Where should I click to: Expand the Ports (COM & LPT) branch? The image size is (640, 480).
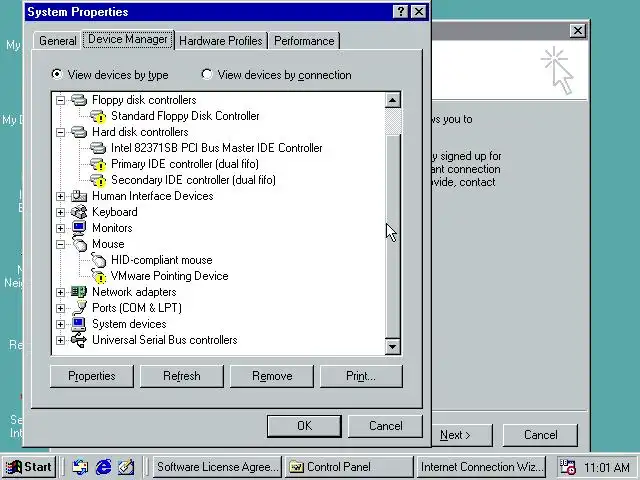coord(60,308)
